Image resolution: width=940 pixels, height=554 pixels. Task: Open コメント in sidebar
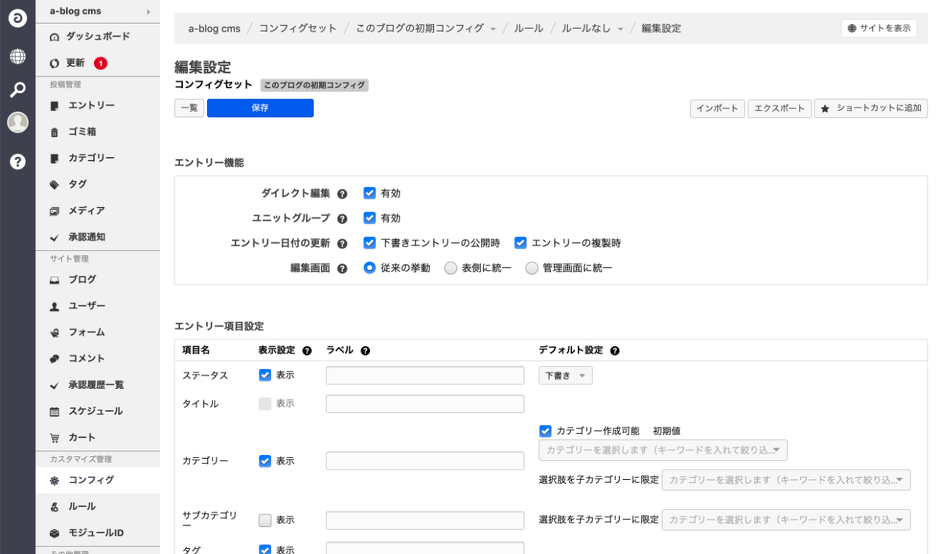[98, 359]
